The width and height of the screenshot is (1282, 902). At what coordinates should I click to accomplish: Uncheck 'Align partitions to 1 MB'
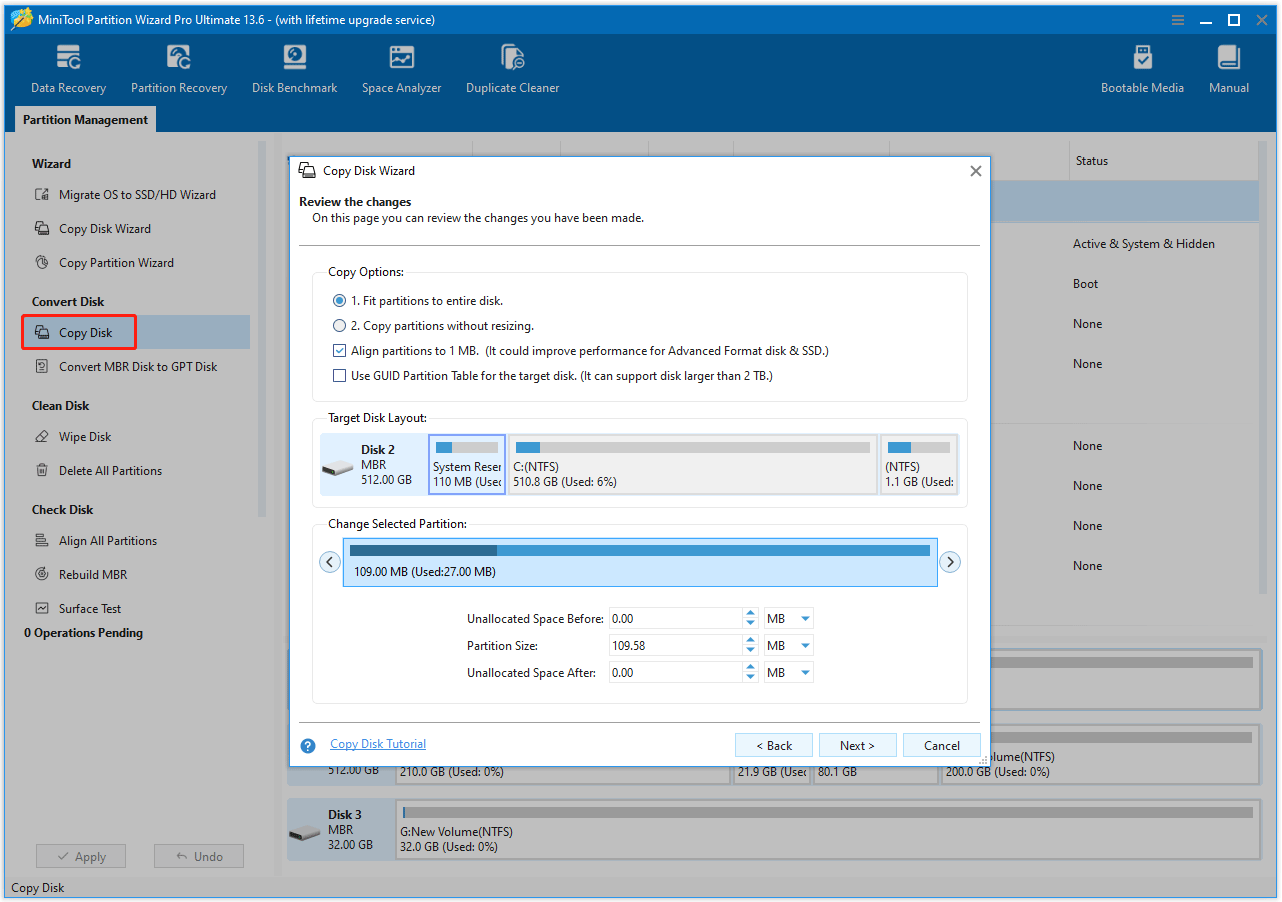[x=339, y=350]
